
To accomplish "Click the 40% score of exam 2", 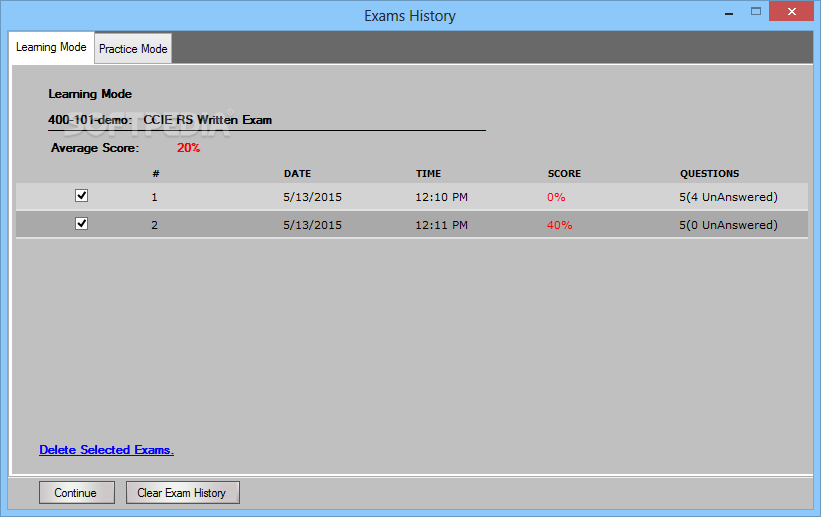I will (x=559, y=225).
